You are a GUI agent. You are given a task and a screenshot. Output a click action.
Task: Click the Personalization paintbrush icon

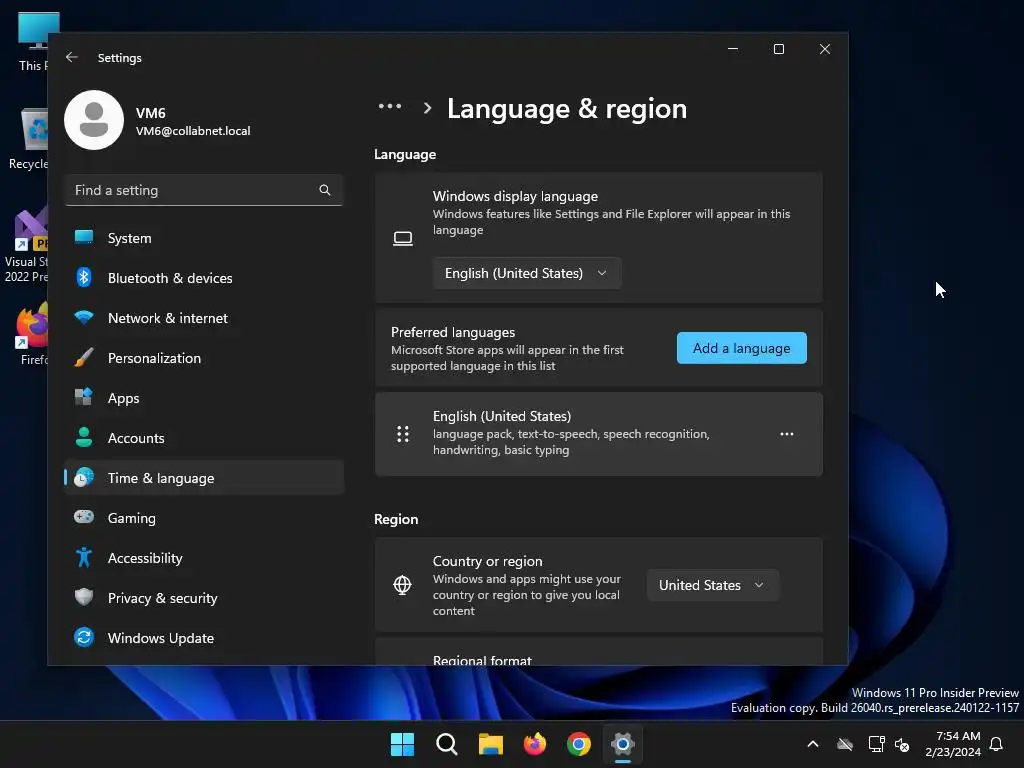tap(84, 358)
